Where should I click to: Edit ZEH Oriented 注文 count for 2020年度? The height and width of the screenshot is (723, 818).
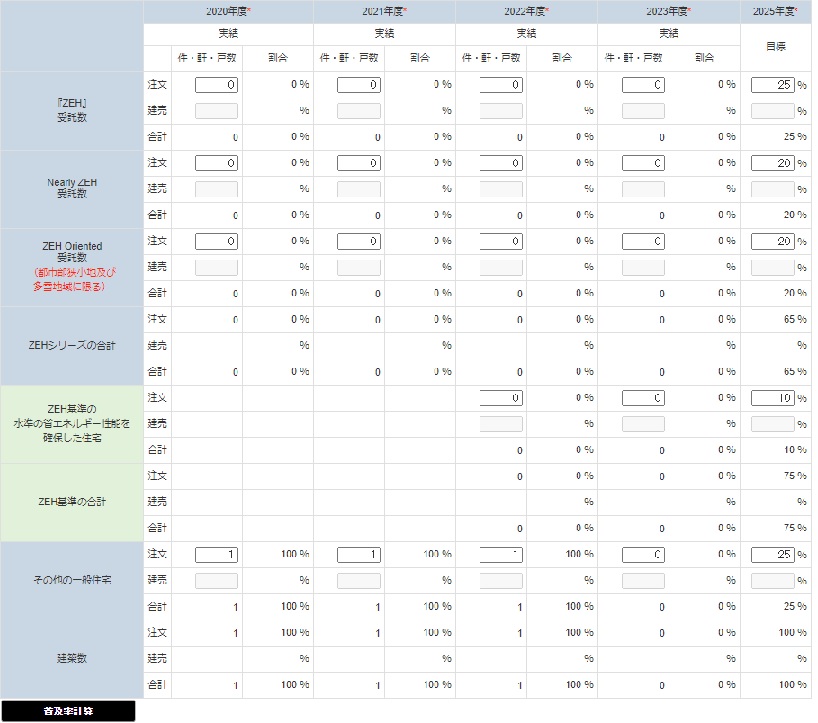[216, 241]
